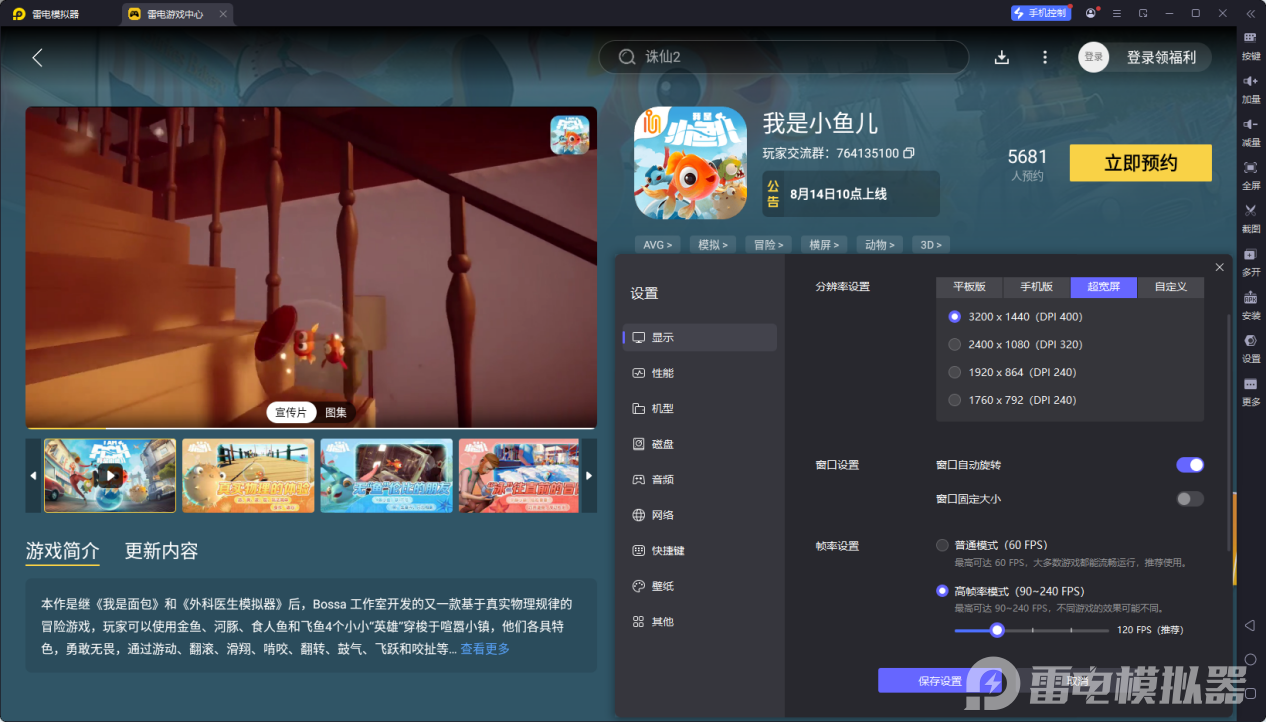
Task: Select 1920 x 864 (DPI 240) resolution
Action: [x=955, y=372]
